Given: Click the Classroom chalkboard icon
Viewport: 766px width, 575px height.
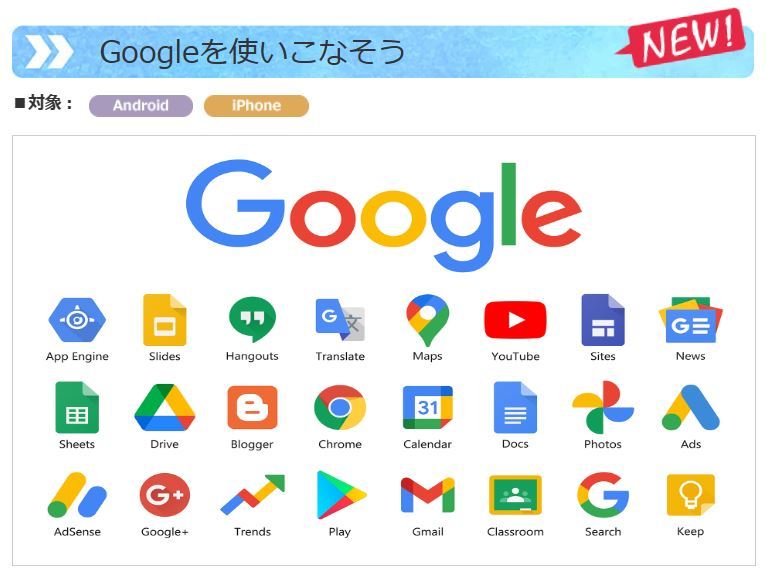Looking at the screenshot, I should [x=515, y=495].
